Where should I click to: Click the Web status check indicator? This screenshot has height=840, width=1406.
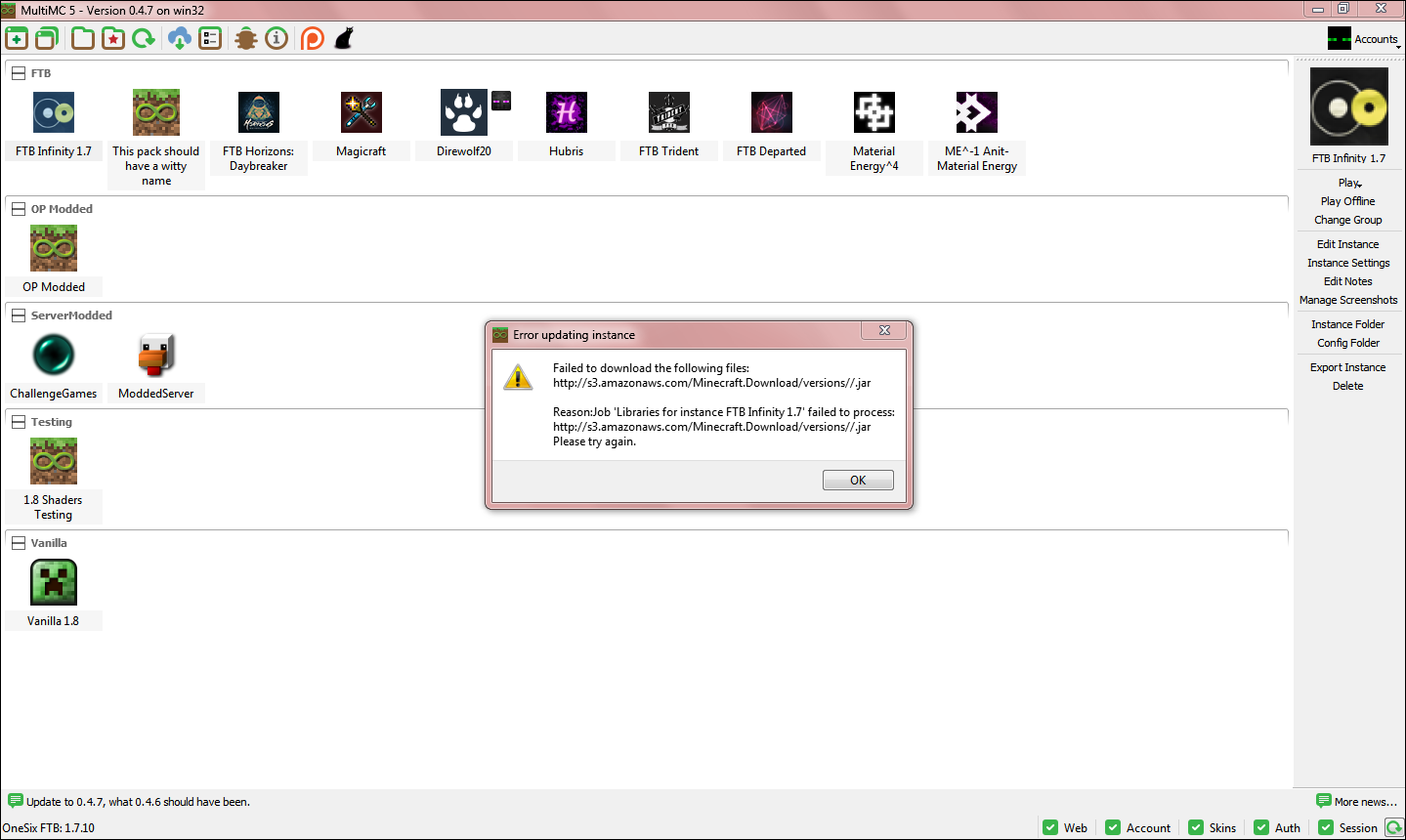pyautogui.click(x=1065, y=827)
